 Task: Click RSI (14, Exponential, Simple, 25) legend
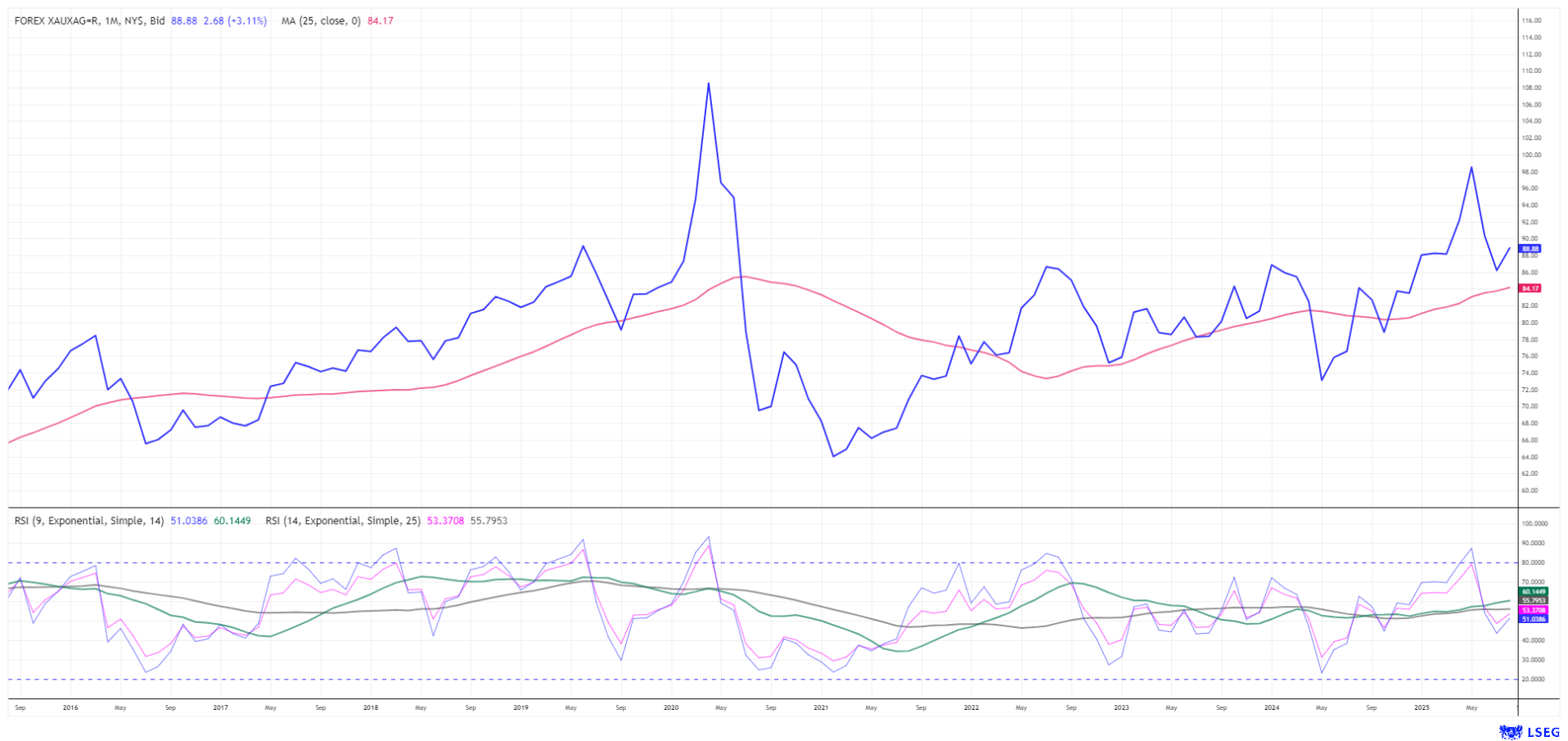pyautogui.click(x=342, y=521)
